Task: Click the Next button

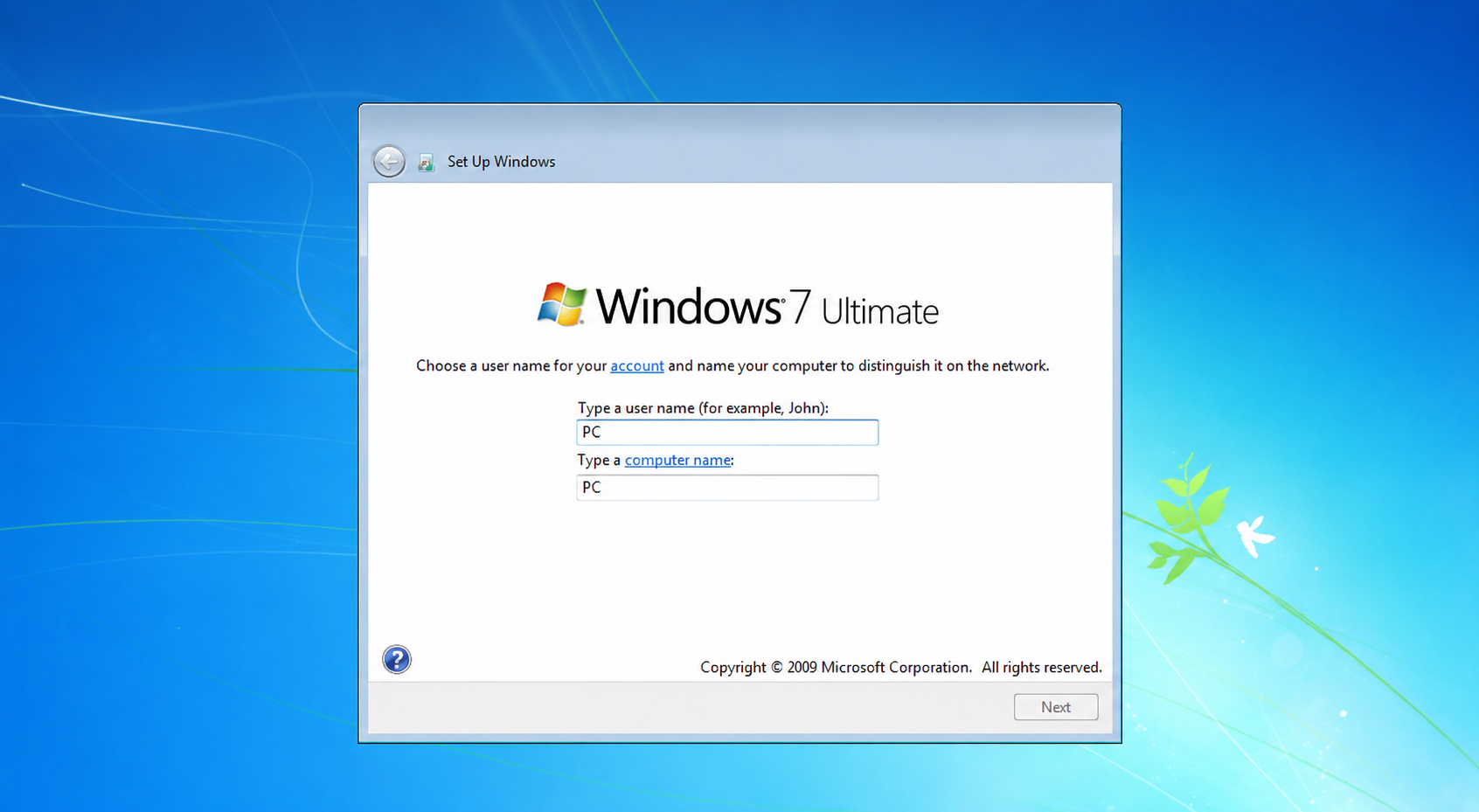Action: 1056,707
